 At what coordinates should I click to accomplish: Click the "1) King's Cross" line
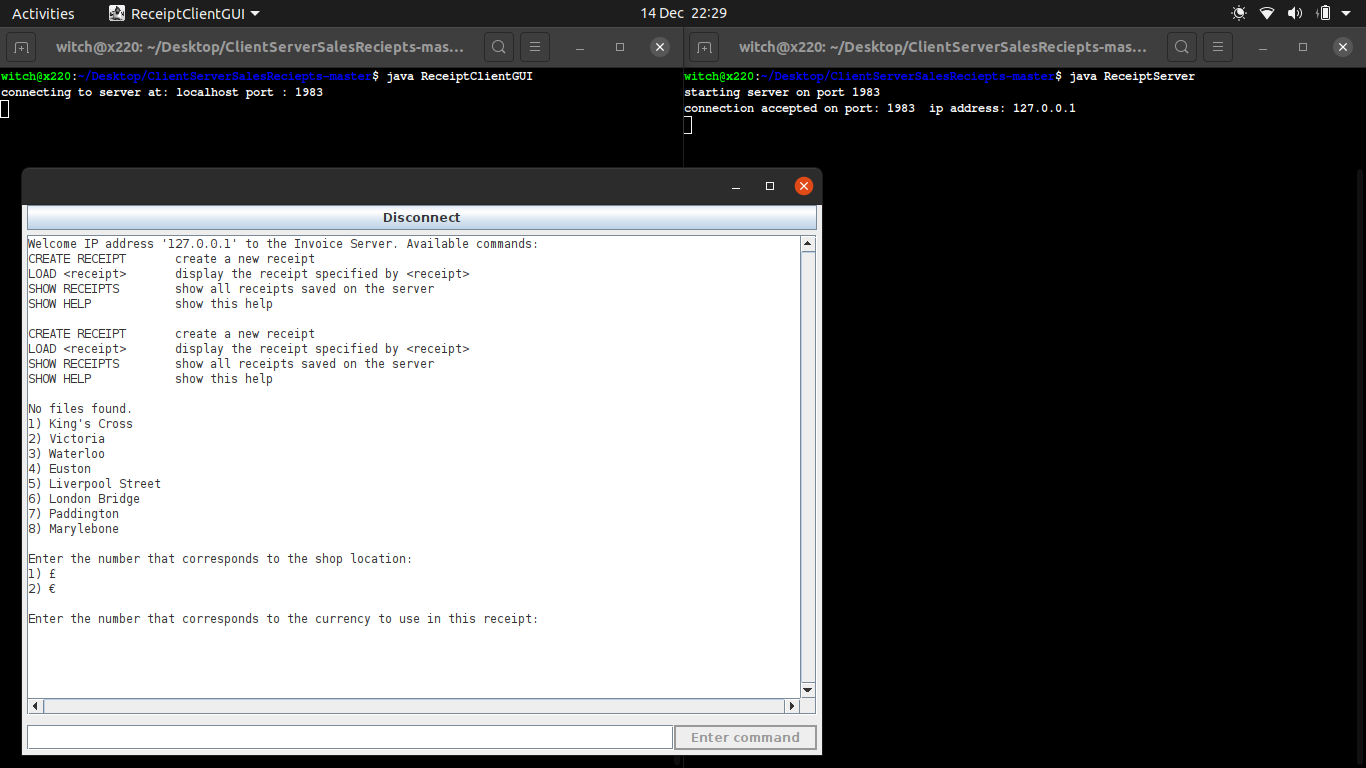pos(80,424)
